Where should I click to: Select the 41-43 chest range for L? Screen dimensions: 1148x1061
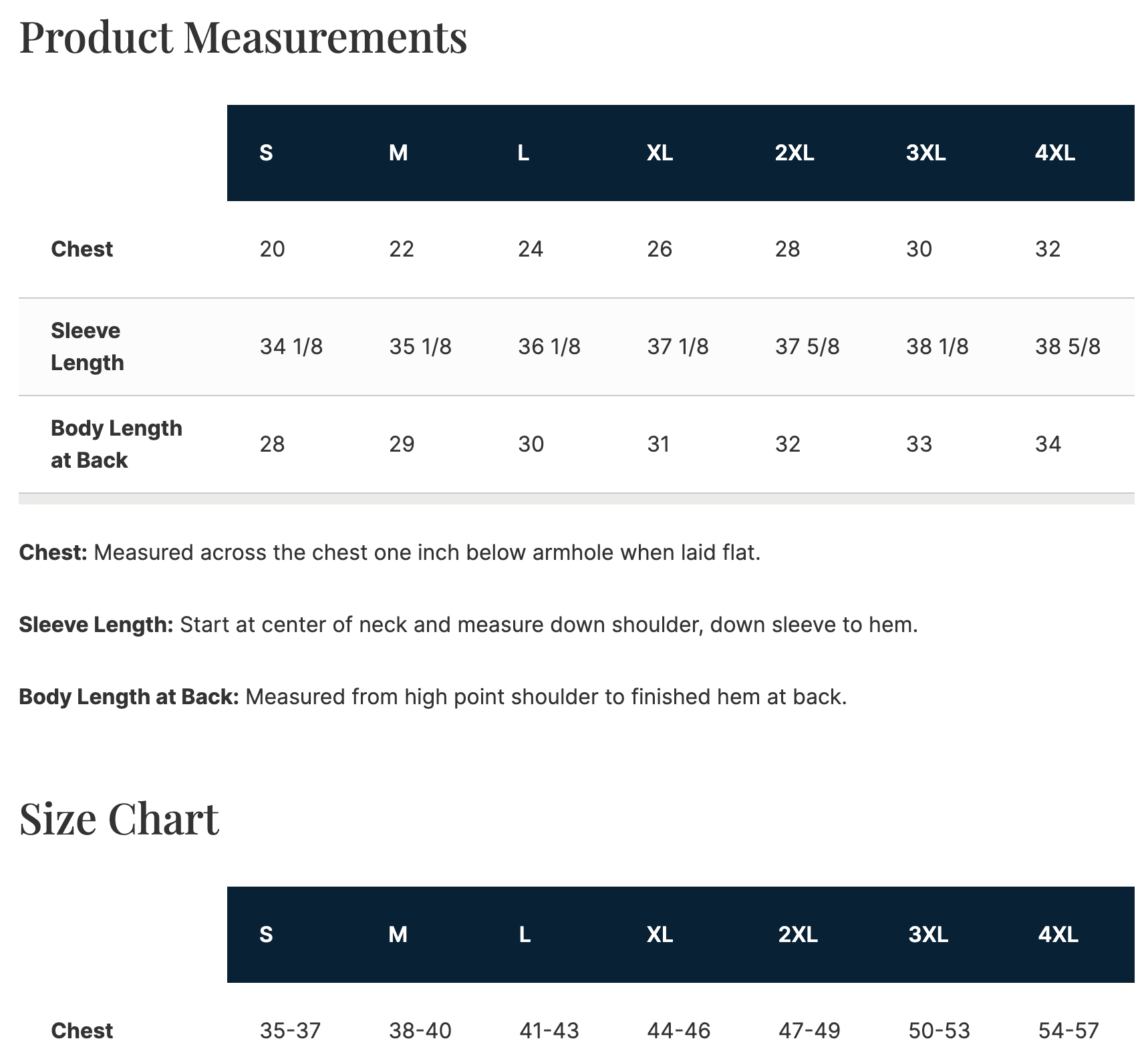549,1030
